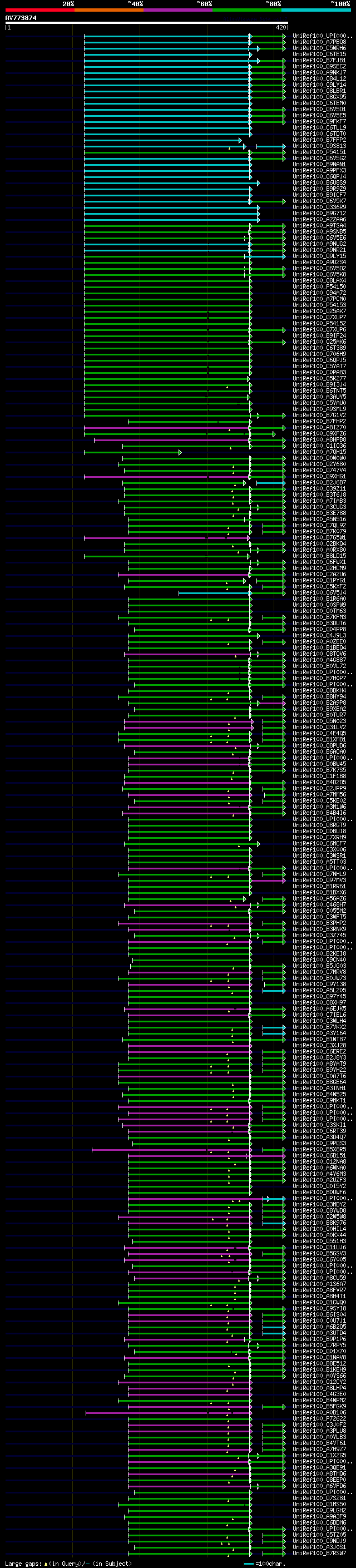Select the UniRef100_Q6V5K7 label

pyautogui.click(x=319, y=201)
